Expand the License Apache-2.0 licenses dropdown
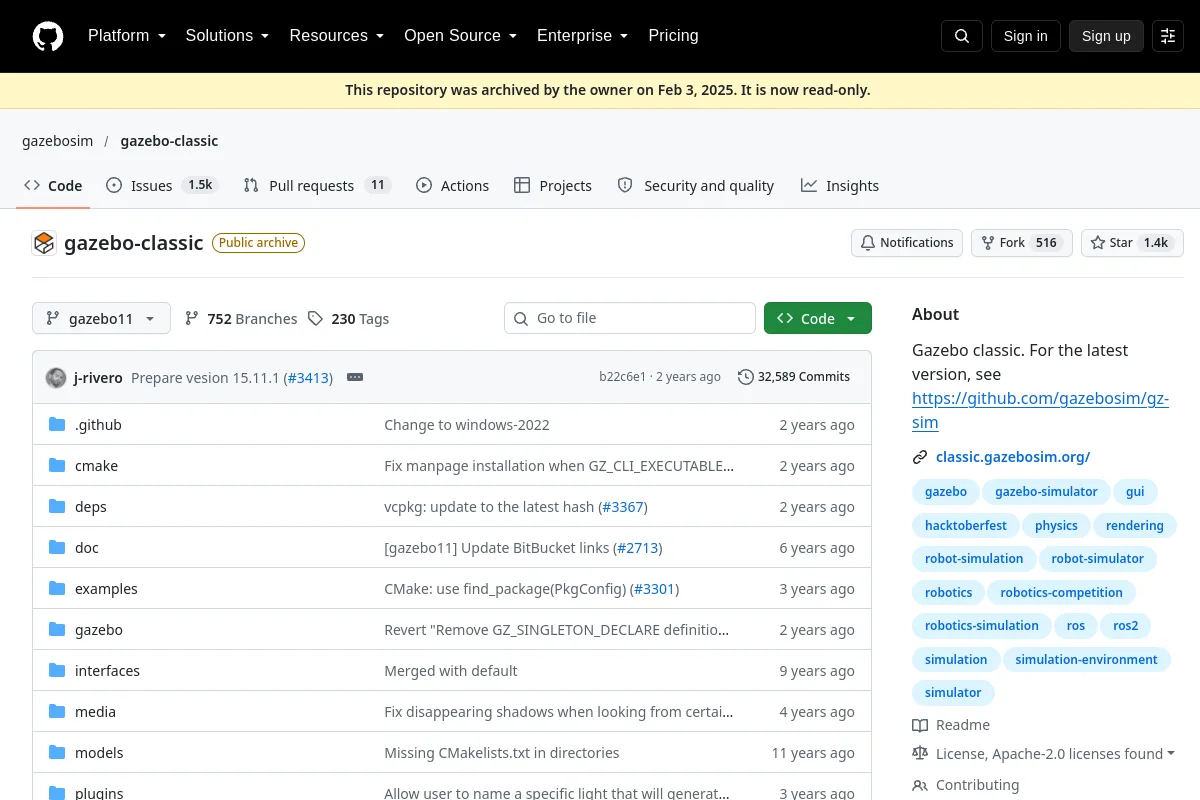Image resolution: width=1200 pixels, height=800 pixels. point(1055,754)
